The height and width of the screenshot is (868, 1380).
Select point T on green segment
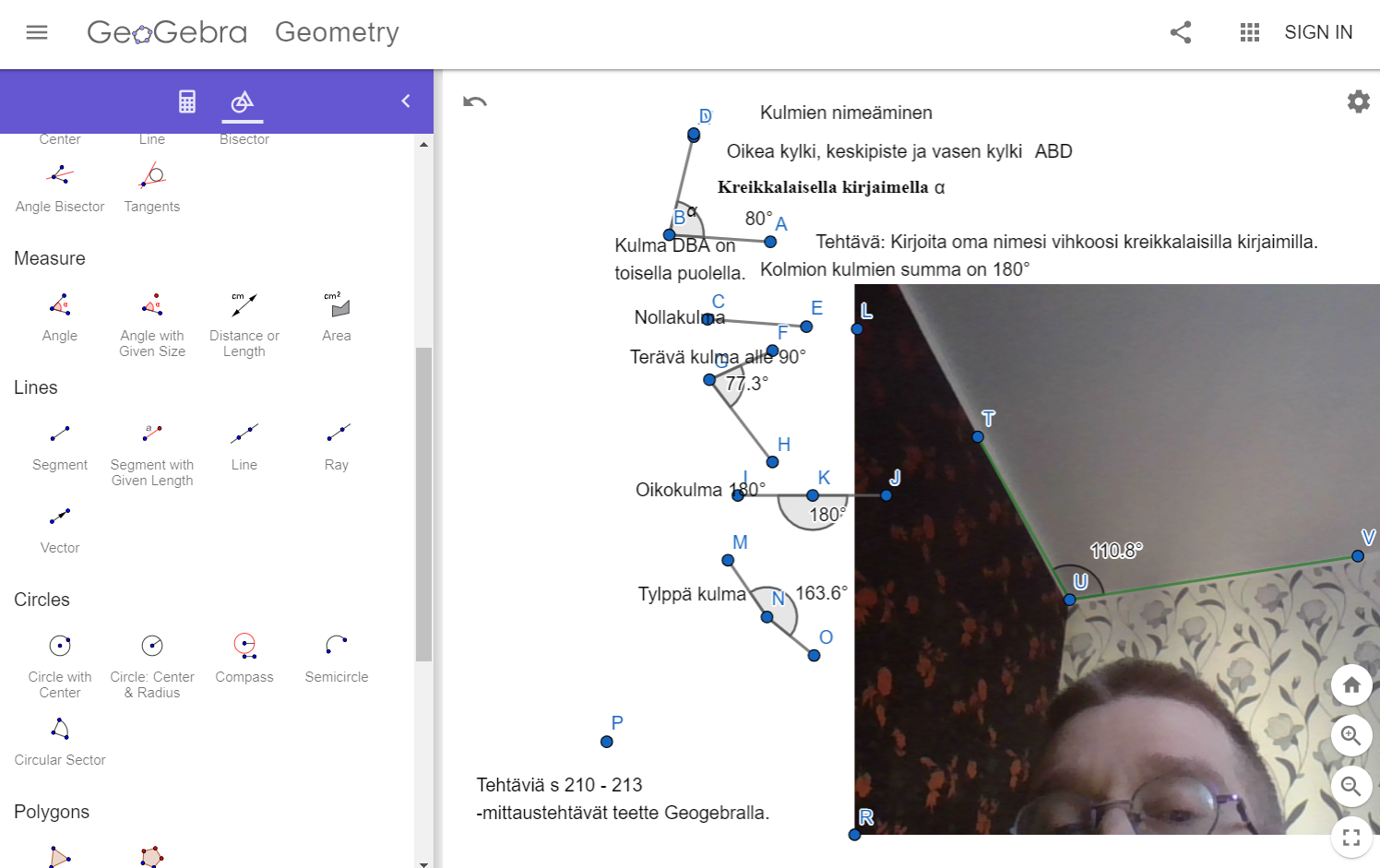[978, 436]
